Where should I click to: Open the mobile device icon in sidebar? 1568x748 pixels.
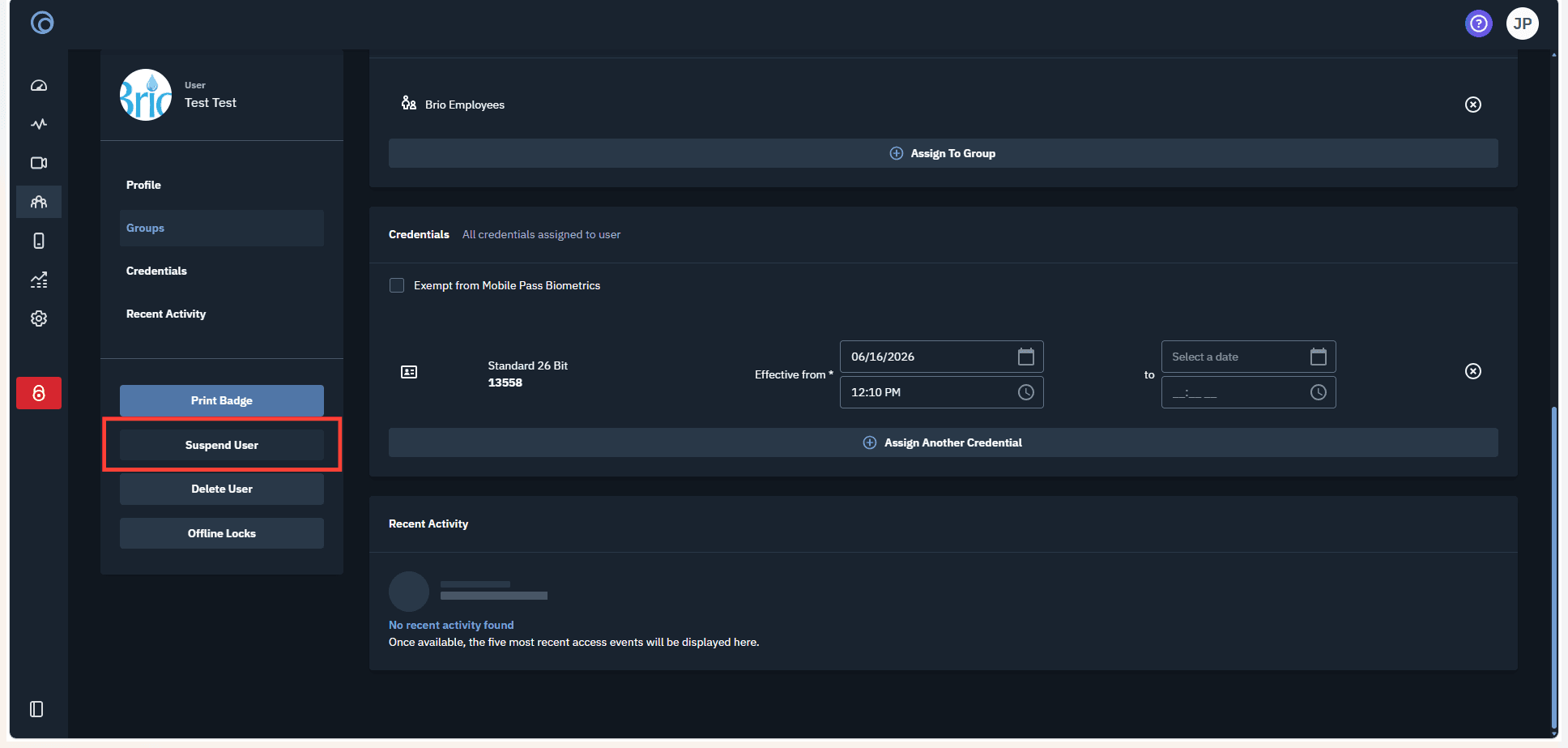39,241
